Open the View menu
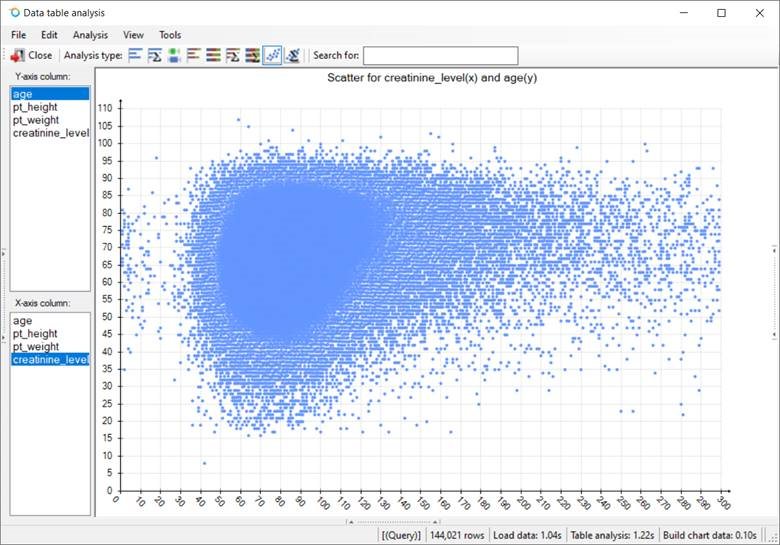 tap(133, 35)
